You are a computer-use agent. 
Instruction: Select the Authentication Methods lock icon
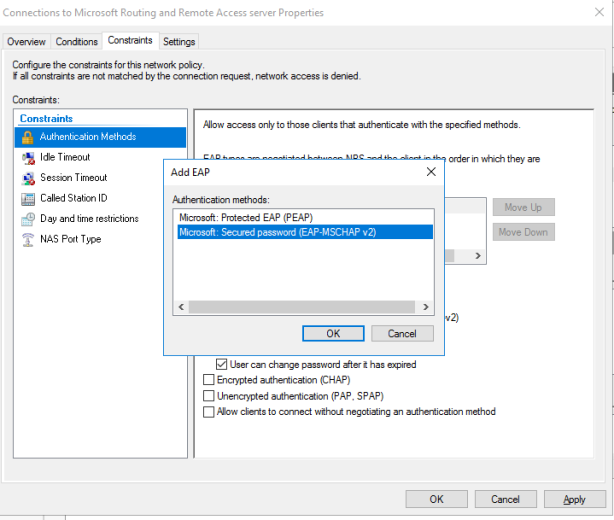pyautogui.click(x=27, y=137)
